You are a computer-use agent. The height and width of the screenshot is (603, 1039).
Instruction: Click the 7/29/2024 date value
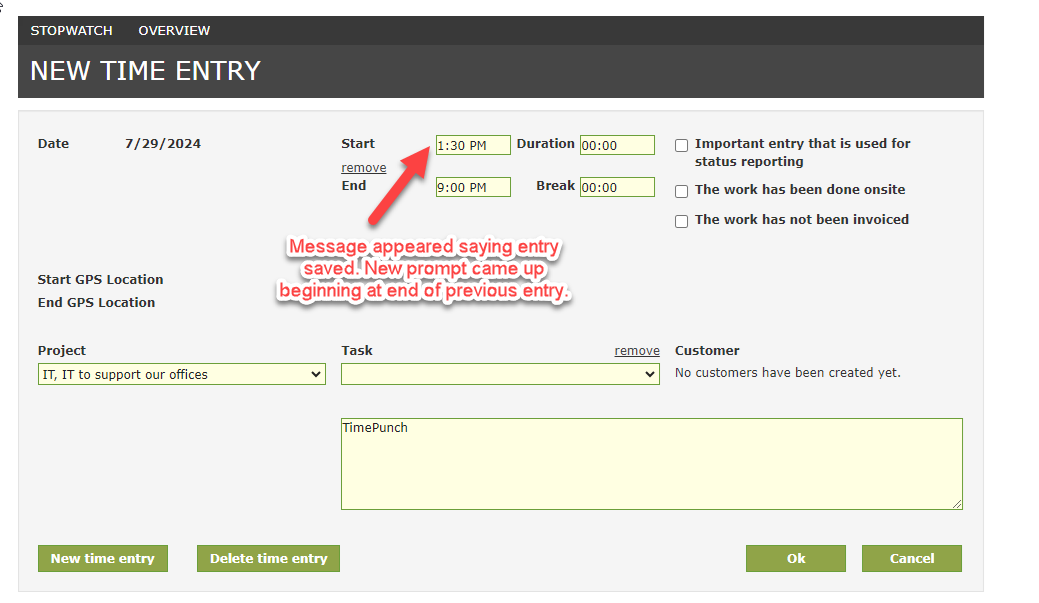point(163,144)
